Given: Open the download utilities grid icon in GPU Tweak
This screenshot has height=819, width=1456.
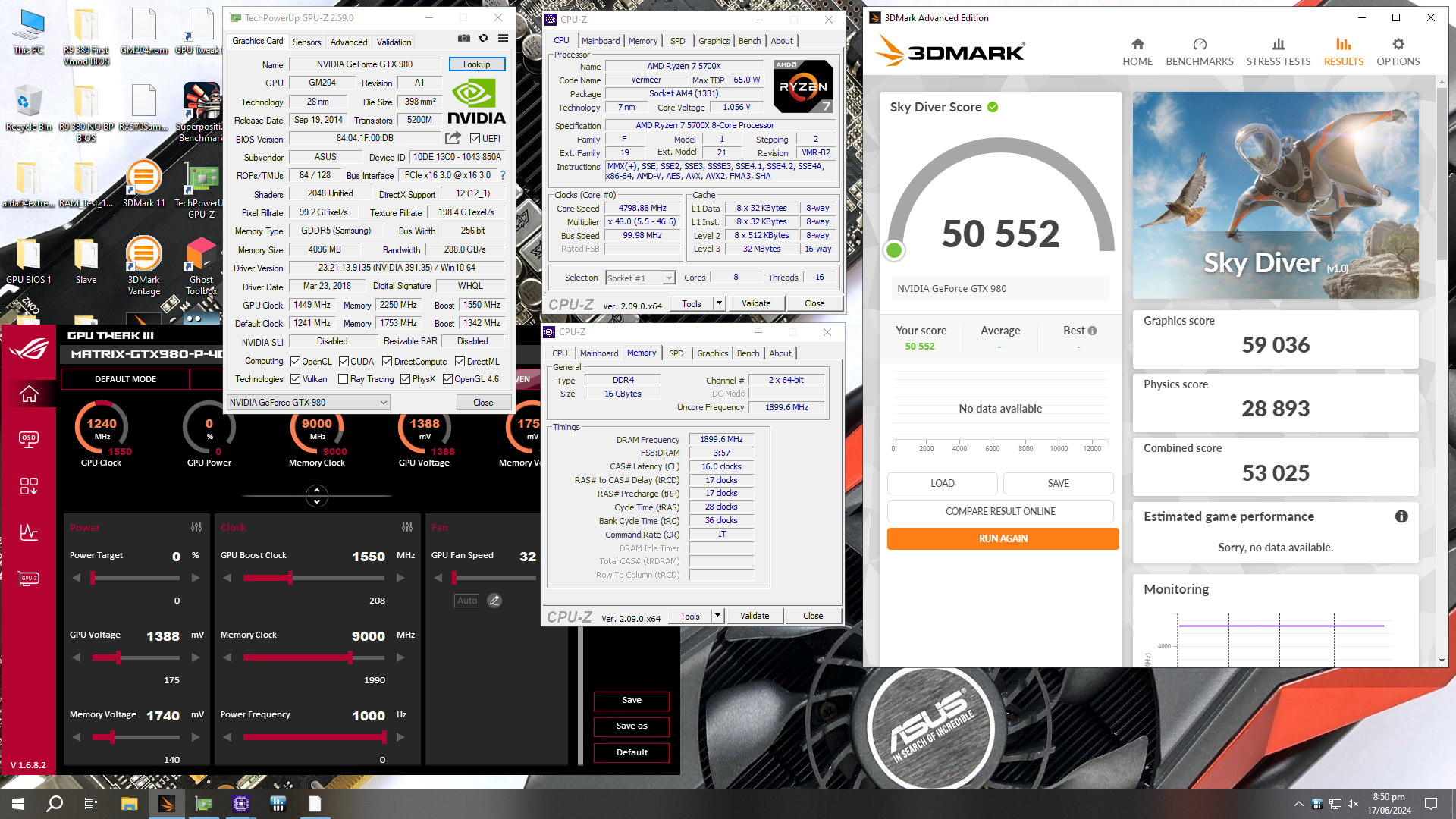Looking at the screenshot, I should [29, 486].
